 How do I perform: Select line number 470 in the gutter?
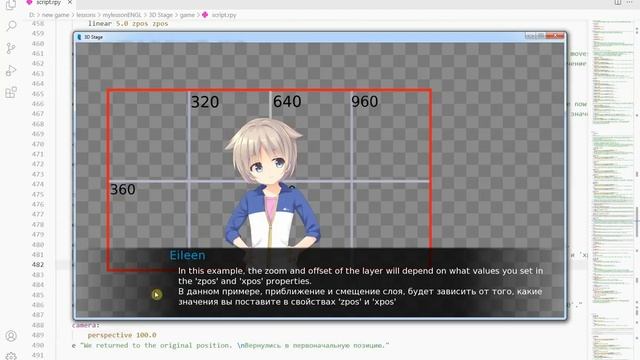tap(38, 144)
